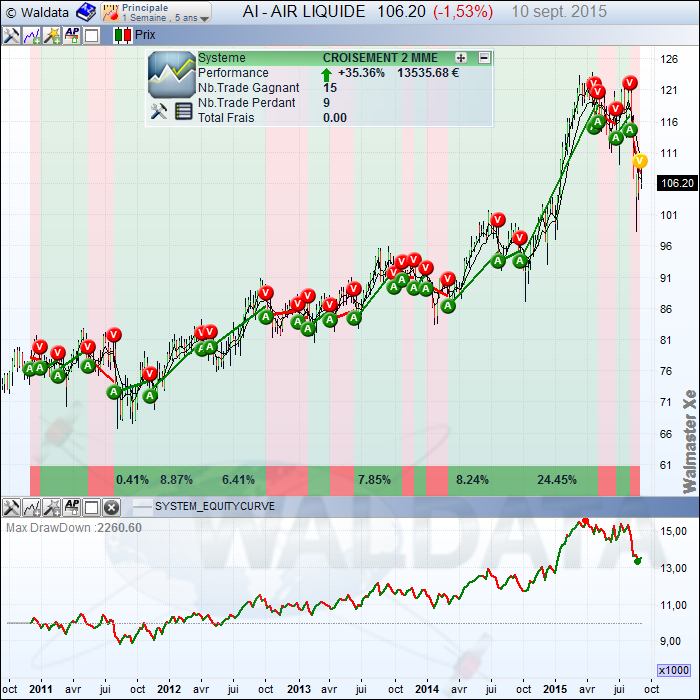Click the system chart thumbnail icon
700x700 pixels.
(172, 75)
